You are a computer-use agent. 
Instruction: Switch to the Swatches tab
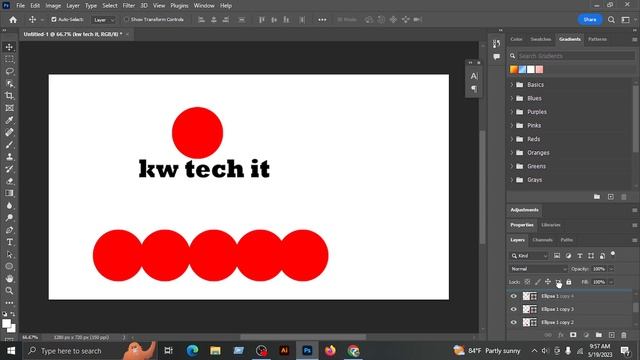541,39
